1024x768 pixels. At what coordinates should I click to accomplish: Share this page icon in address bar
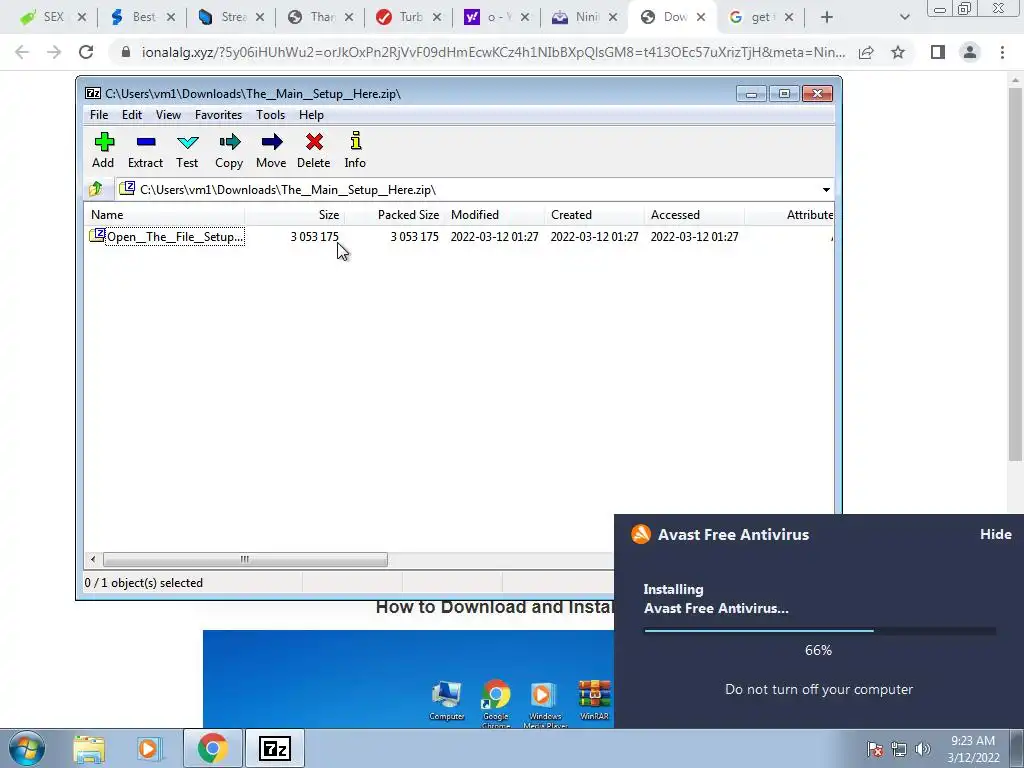coord(866,52)
